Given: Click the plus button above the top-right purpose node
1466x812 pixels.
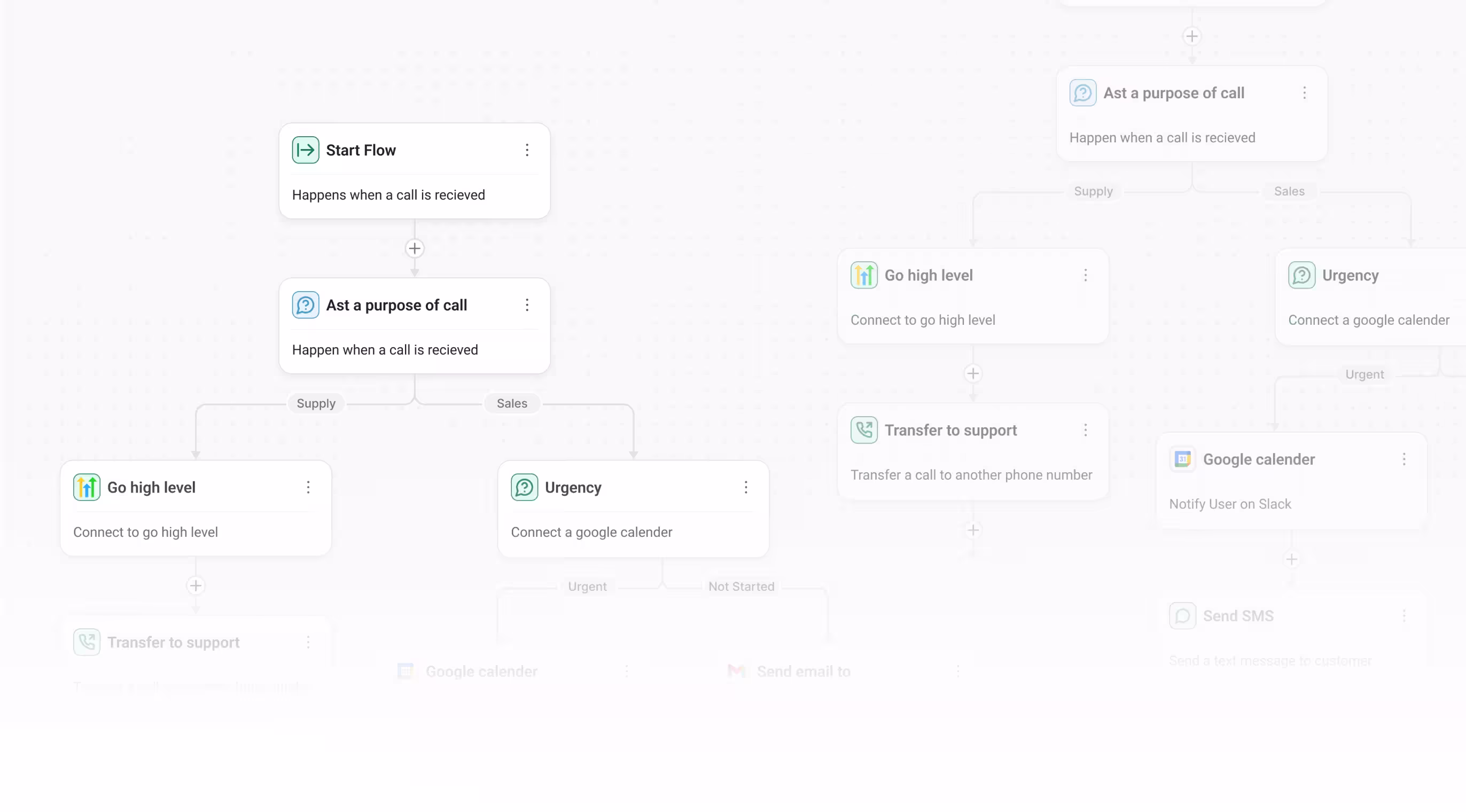Looking at the screenshot, I should [x=1193, y=36].
